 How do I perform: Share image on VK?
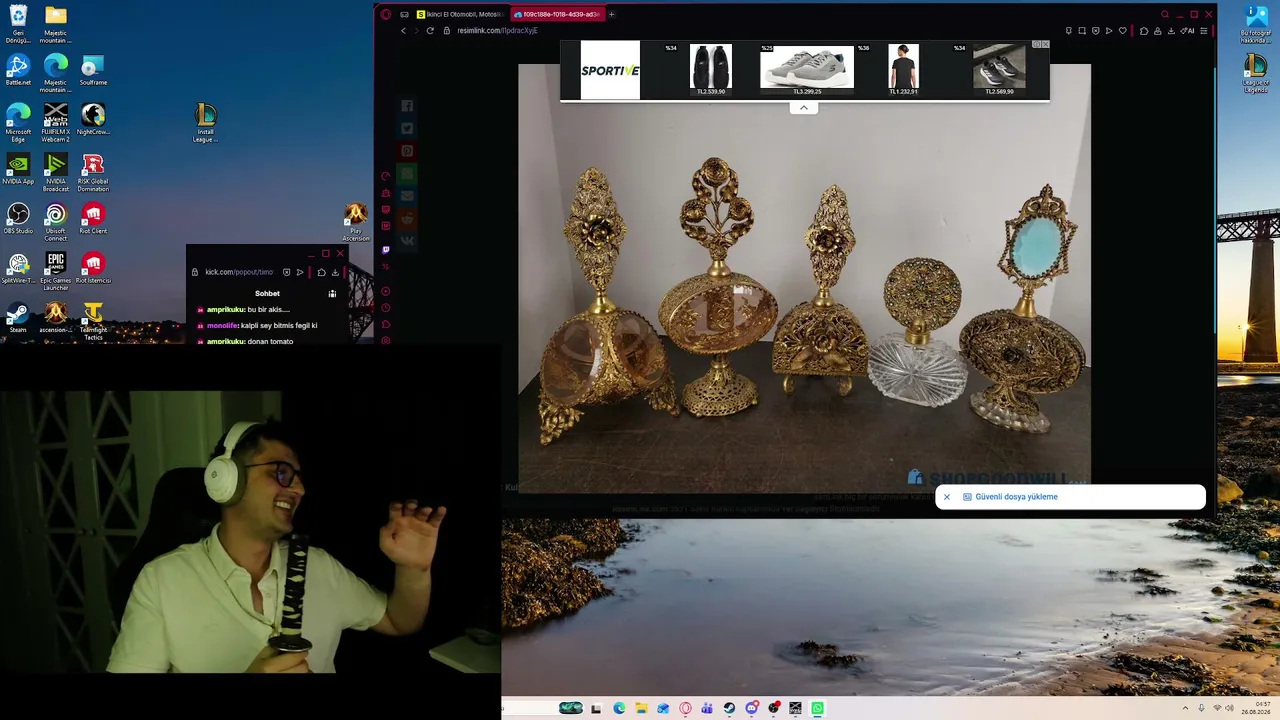coord(407,240)
